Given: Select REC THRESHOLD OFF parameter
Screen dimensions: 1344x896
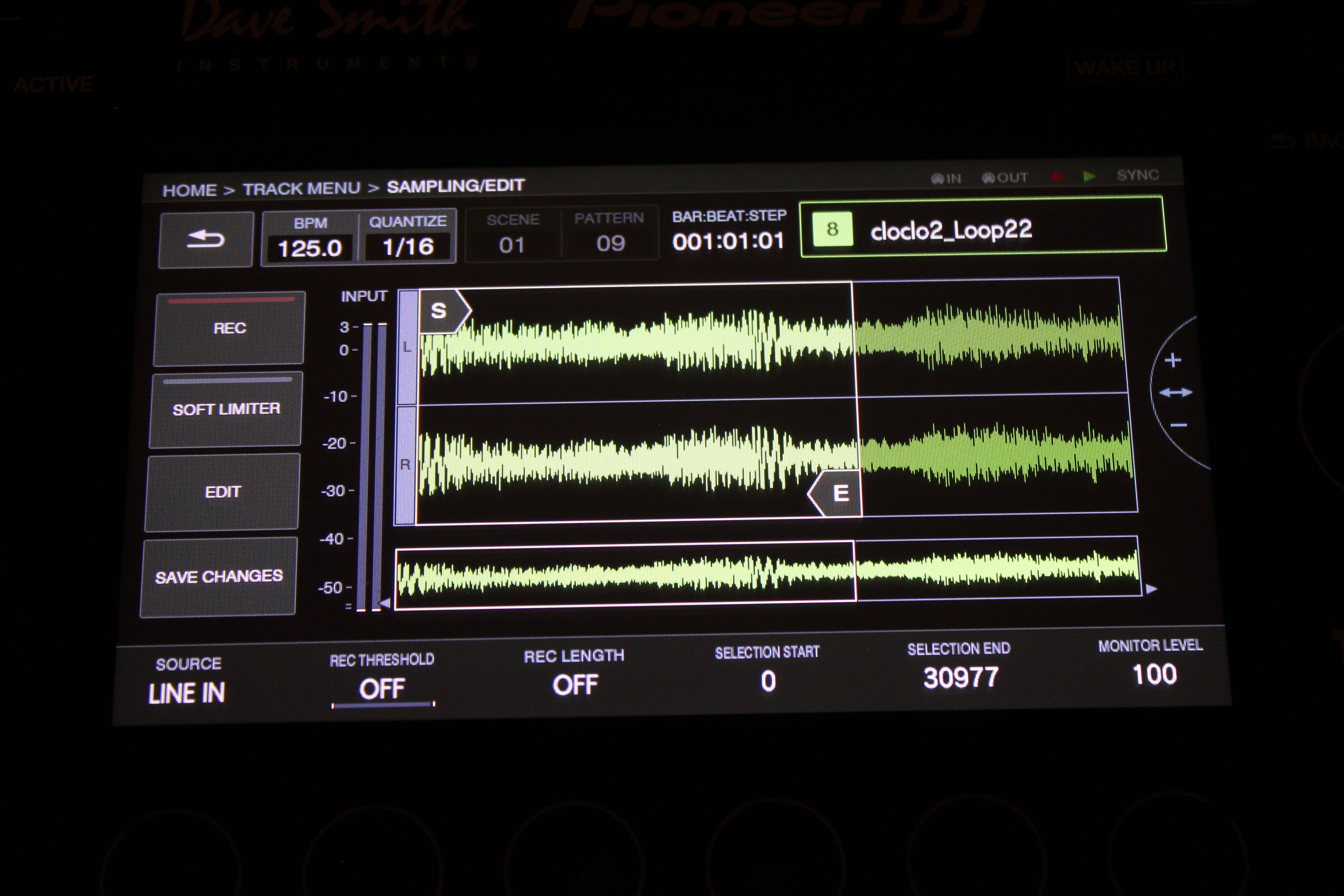Looking at the screenshot, I should (382, 680).
